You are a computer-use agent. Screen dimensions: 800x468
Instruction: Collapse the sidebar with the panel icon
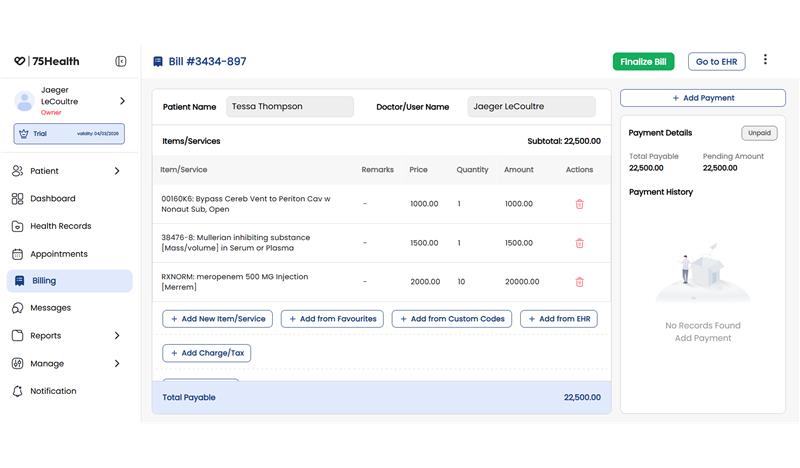click(121, 61)
